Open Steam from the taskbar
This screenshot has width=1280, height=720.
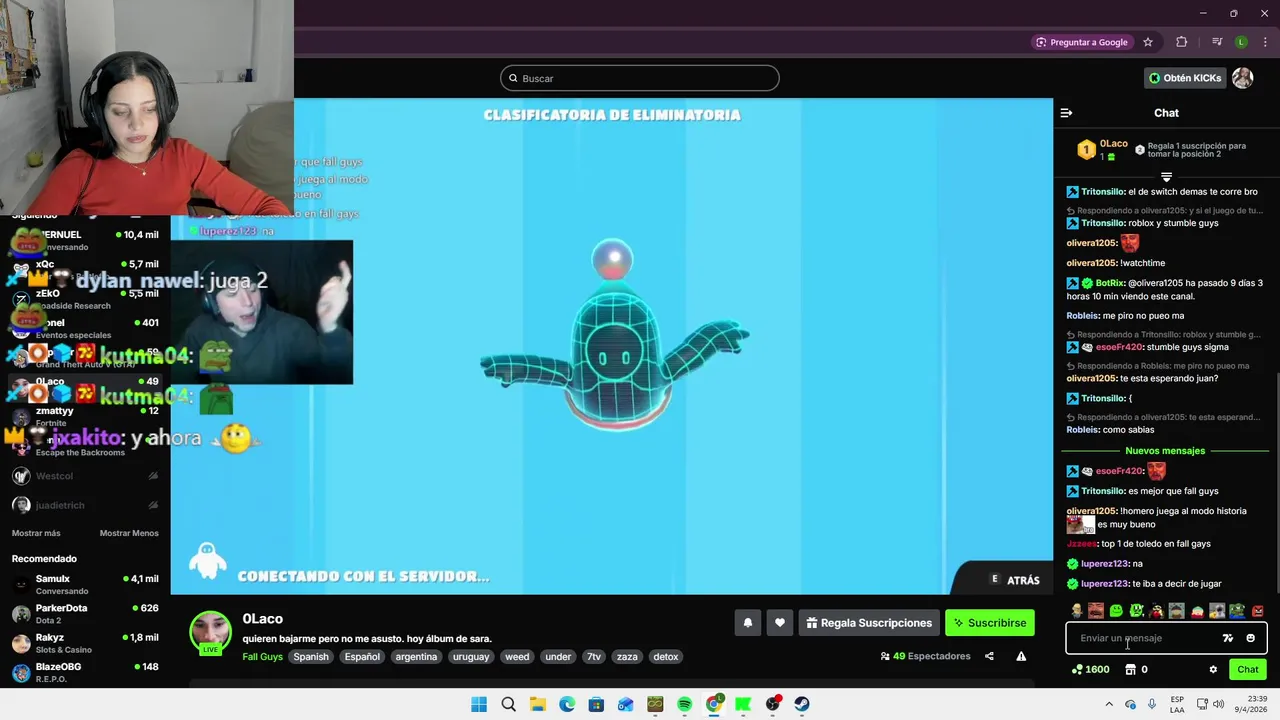[802, 704]
